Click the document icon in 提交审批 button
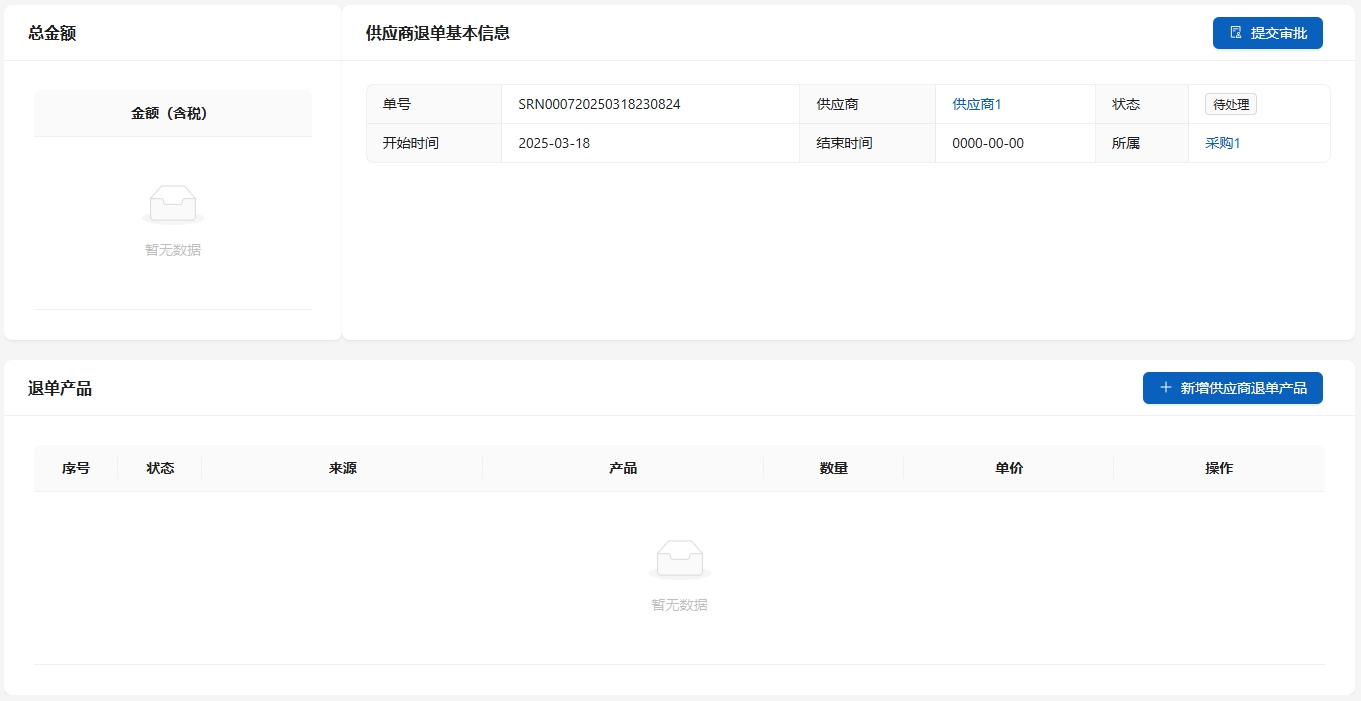This screenshot has height=701, width=1361. (x=1236, y=33)
